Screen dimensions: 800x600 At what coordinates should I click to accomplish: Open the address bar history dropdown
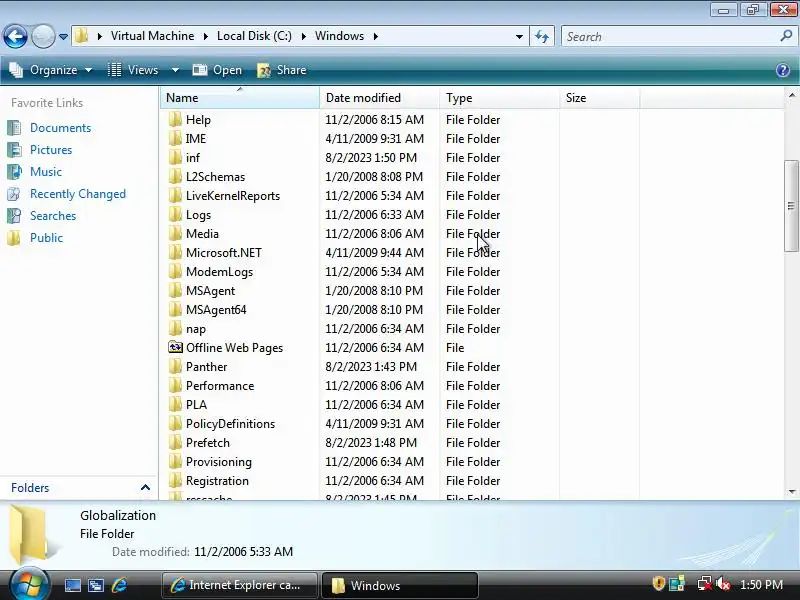tap(519, 37)
